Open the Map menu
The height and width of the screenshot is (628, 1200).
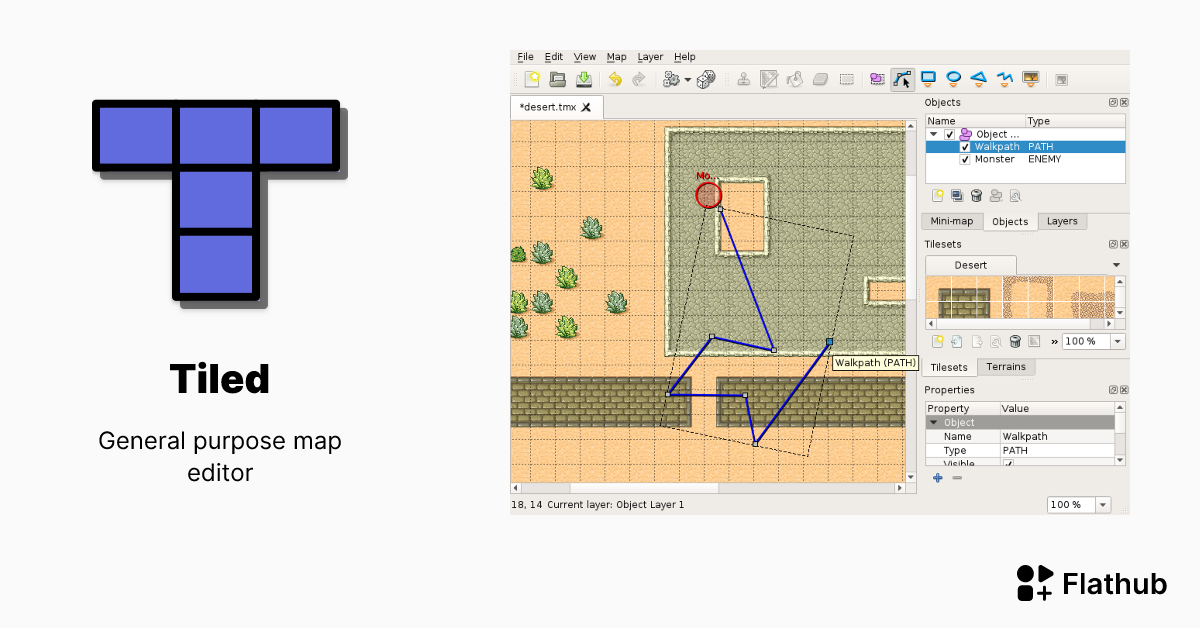tap(616, 57)
